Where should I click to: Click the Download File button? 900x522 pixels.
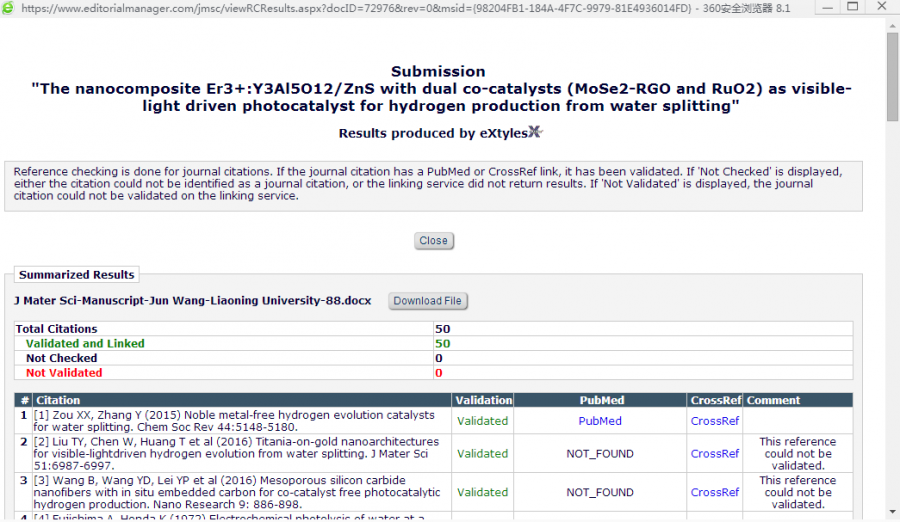click(x=428, y=301)
